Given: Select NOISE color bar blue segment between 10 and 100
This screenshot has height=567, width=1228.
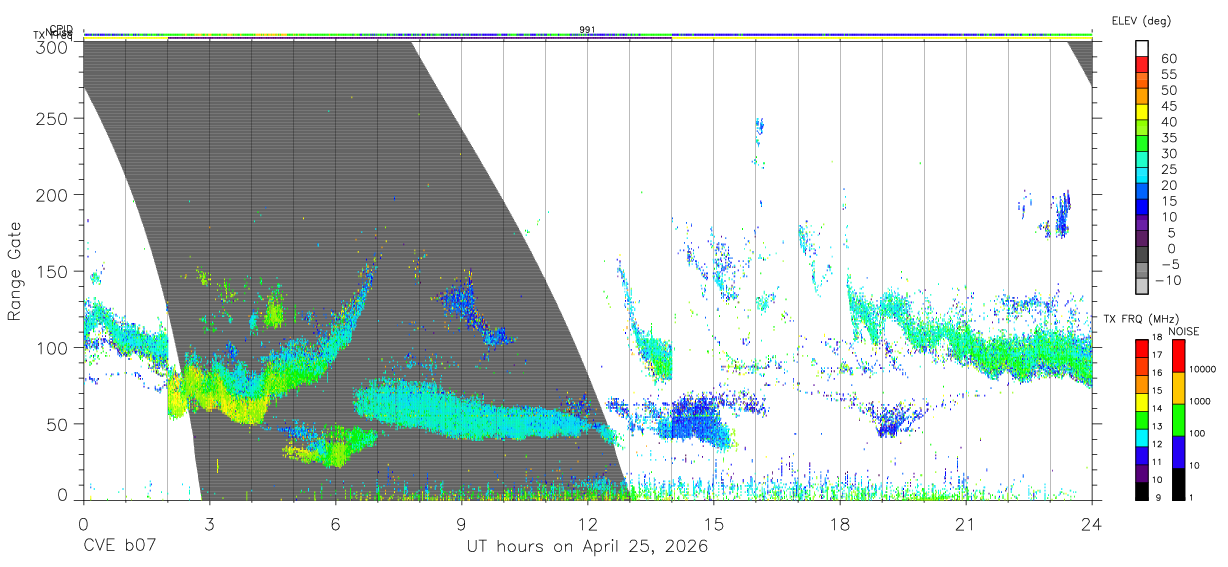Looking at the screenshot, I should point(1178,450).
